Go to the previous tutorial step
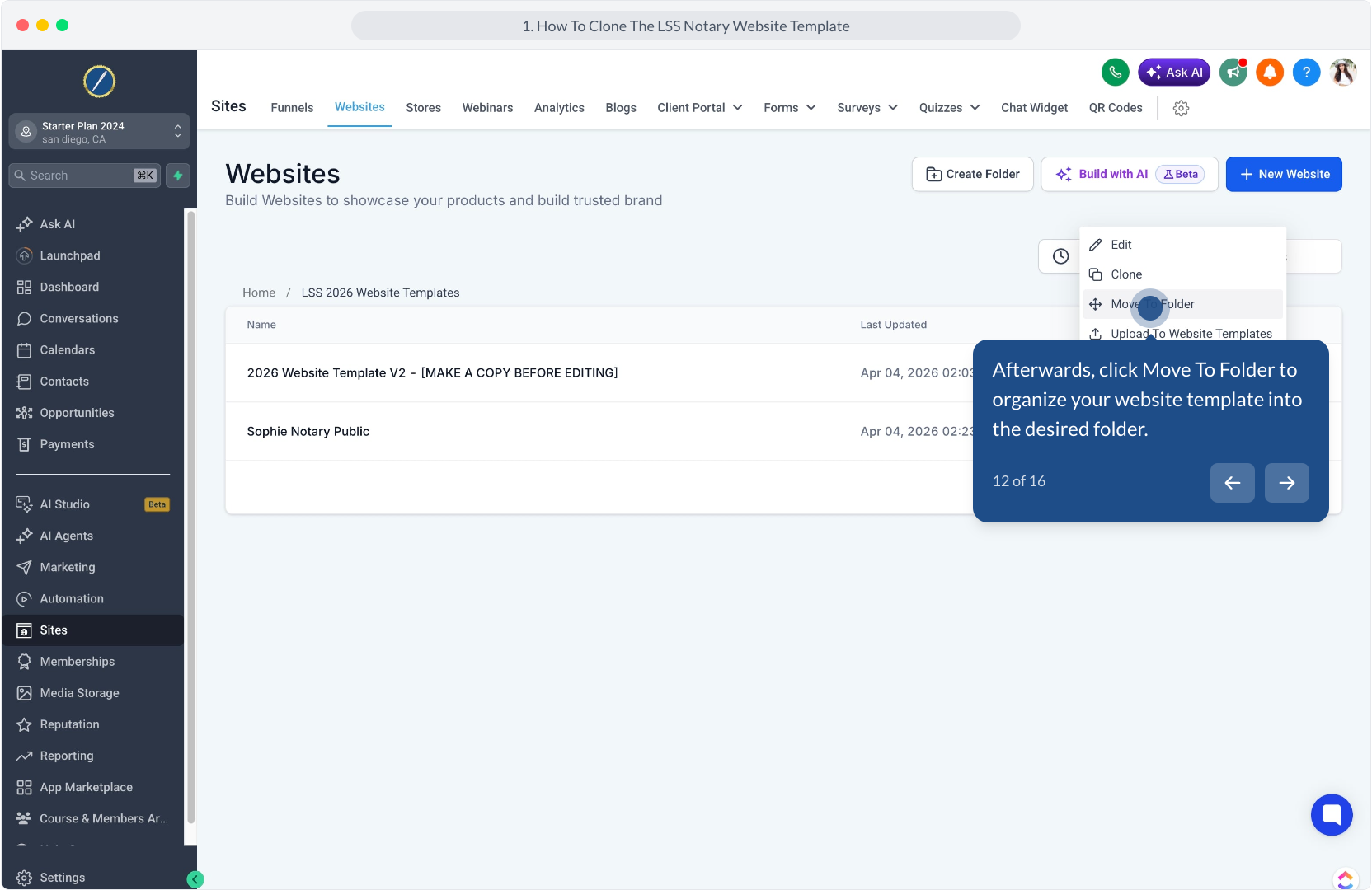 click(x=1233, y=483)
